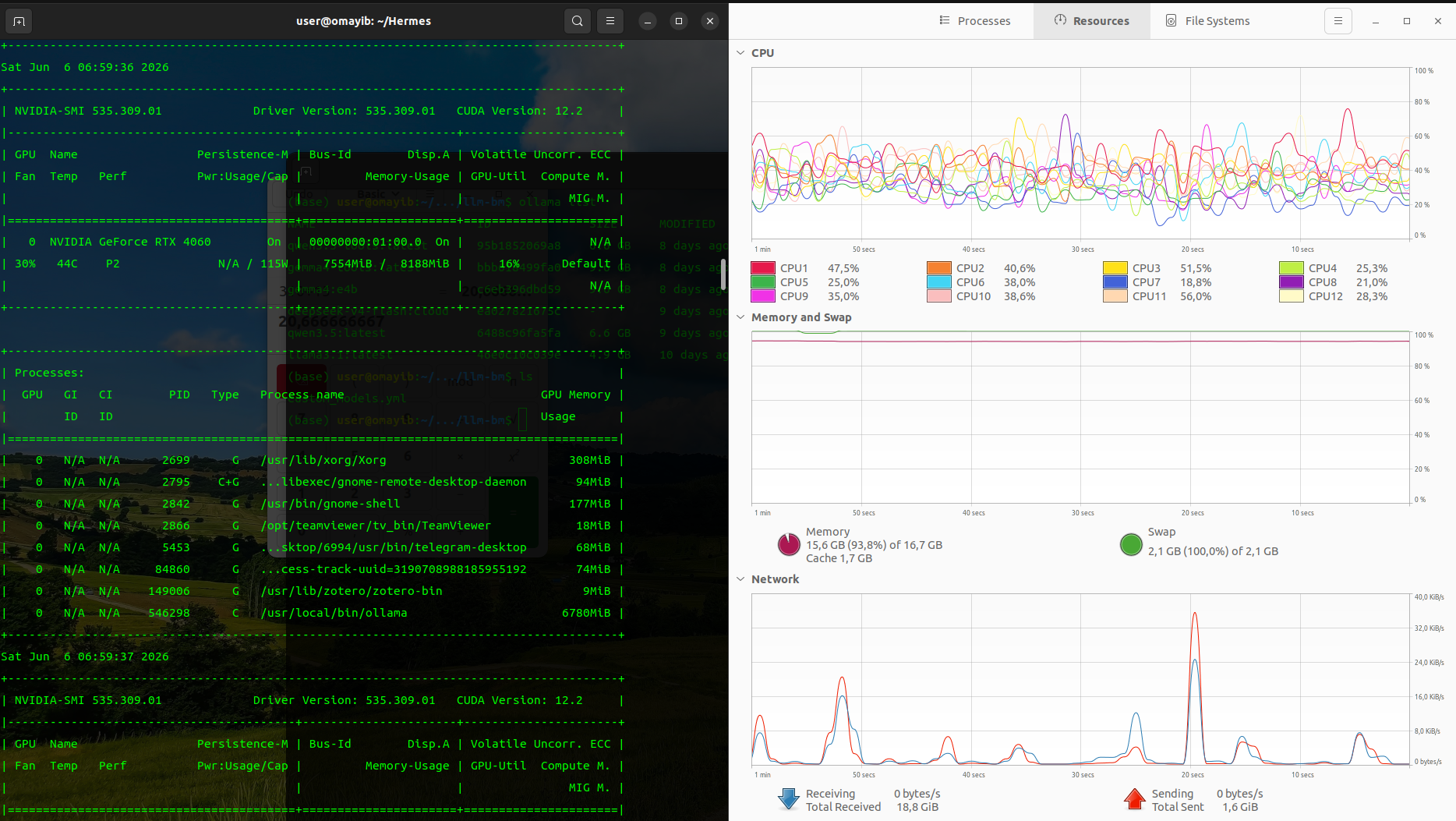Viewport: 1456px width, 821px height.
Task: Click the /usr/local/bin/ollama process row
Action: point(313,613)
